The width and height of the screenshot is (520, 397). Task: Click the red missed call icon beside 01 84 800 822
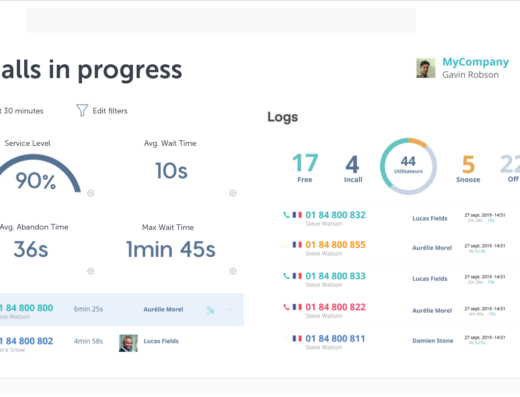(x=286, y=307)
